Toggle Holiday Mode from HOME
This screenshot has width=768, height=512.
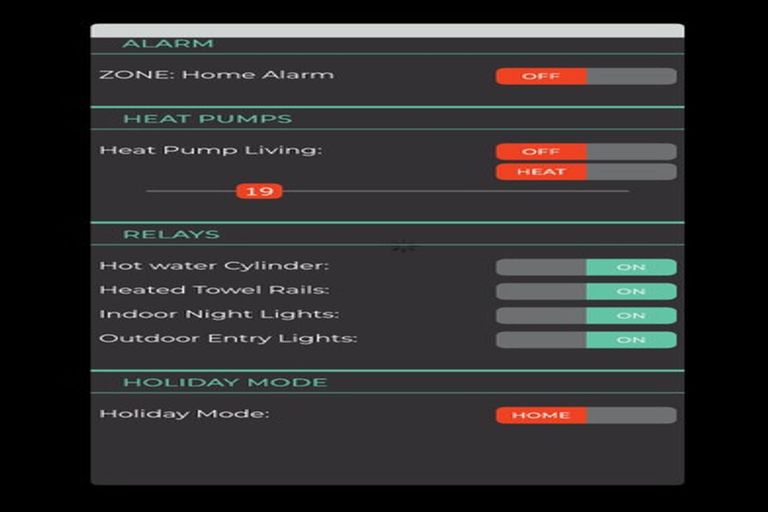[585, 415]
